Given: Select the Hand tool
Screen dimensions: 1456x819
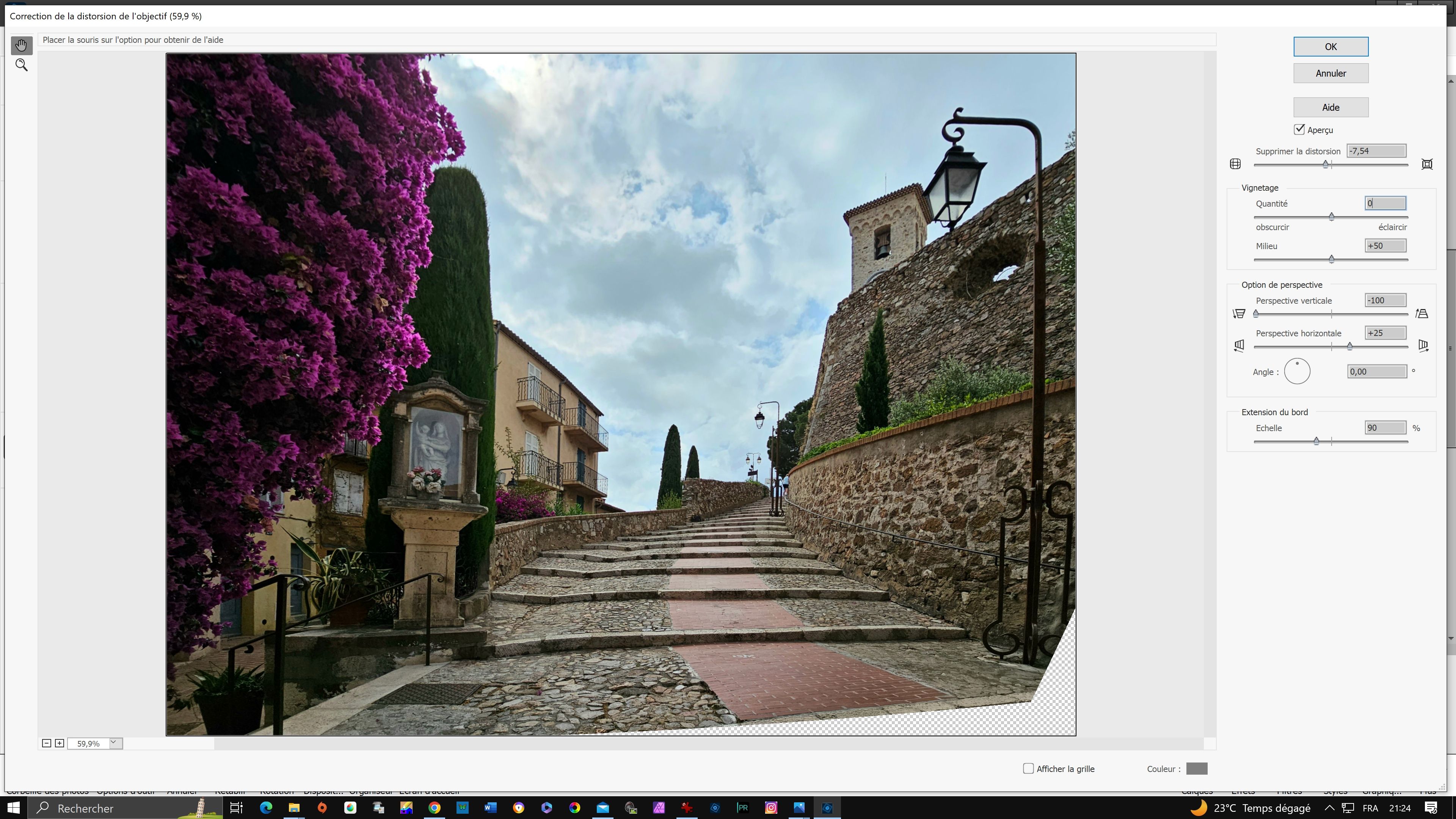Looking at the screenshot, I should coord(21,45).
